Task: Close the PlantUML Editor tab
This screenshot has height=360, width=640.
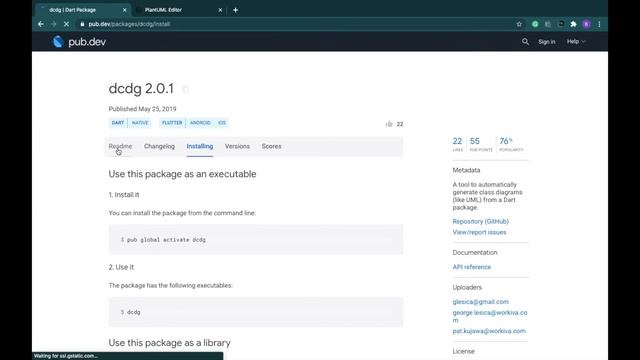Action: coord(220,10)
